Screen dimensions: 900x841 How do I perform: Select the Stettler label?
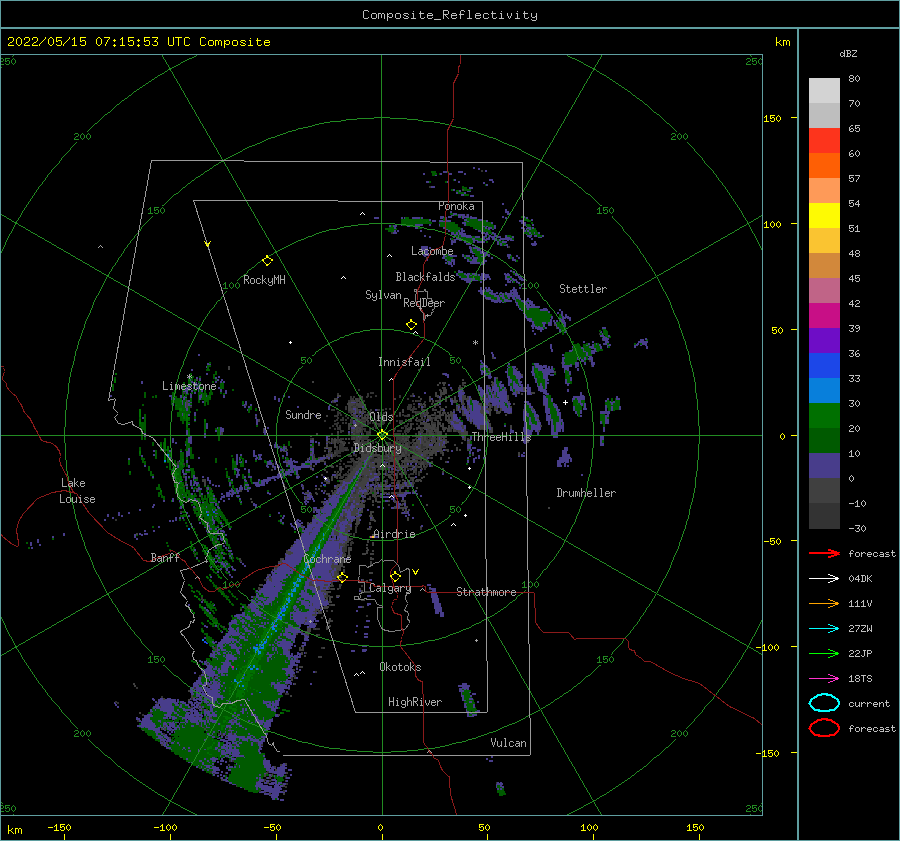[583, 289]
